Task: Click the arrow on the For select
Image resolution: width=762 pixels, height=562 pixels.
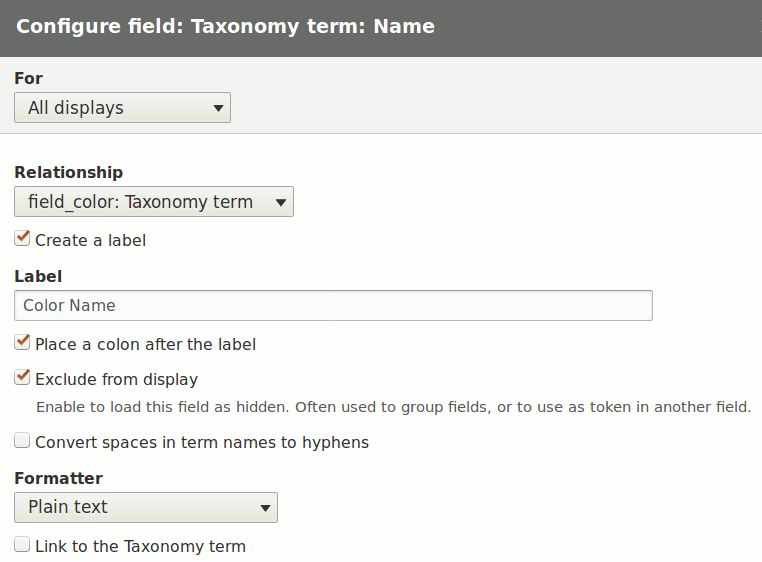Action: click(x=218, y=108)
